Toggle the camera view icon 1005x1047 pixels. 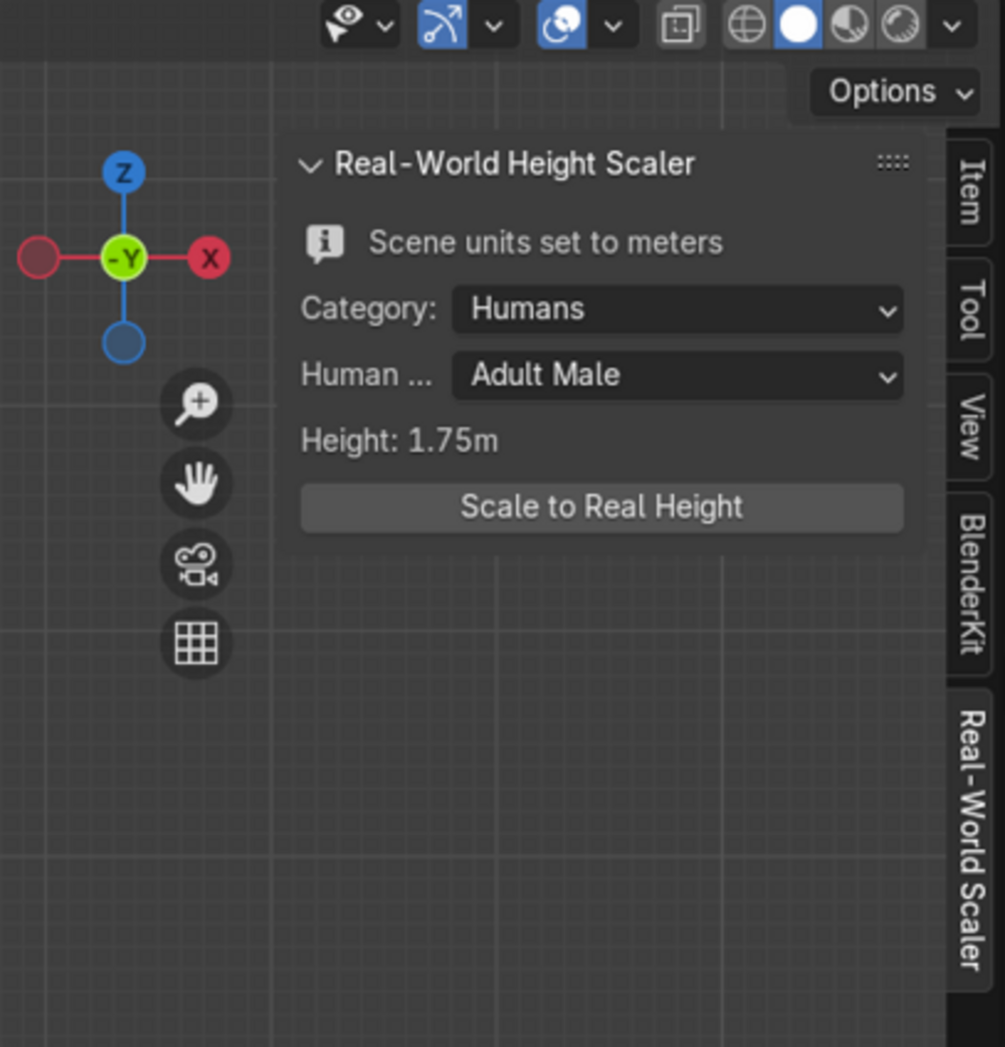tap(196, 563)
